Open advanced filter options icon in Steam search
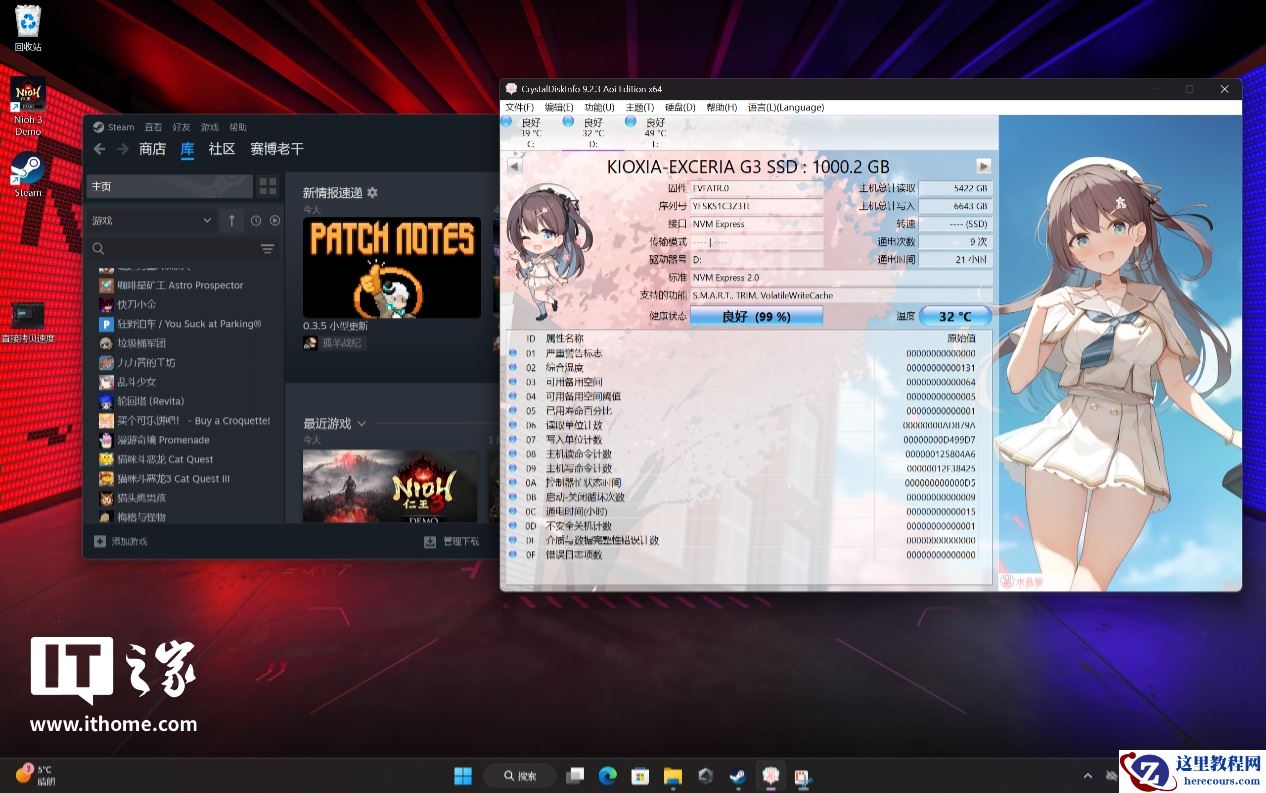 pyautogui.click(x=267, y=249)
